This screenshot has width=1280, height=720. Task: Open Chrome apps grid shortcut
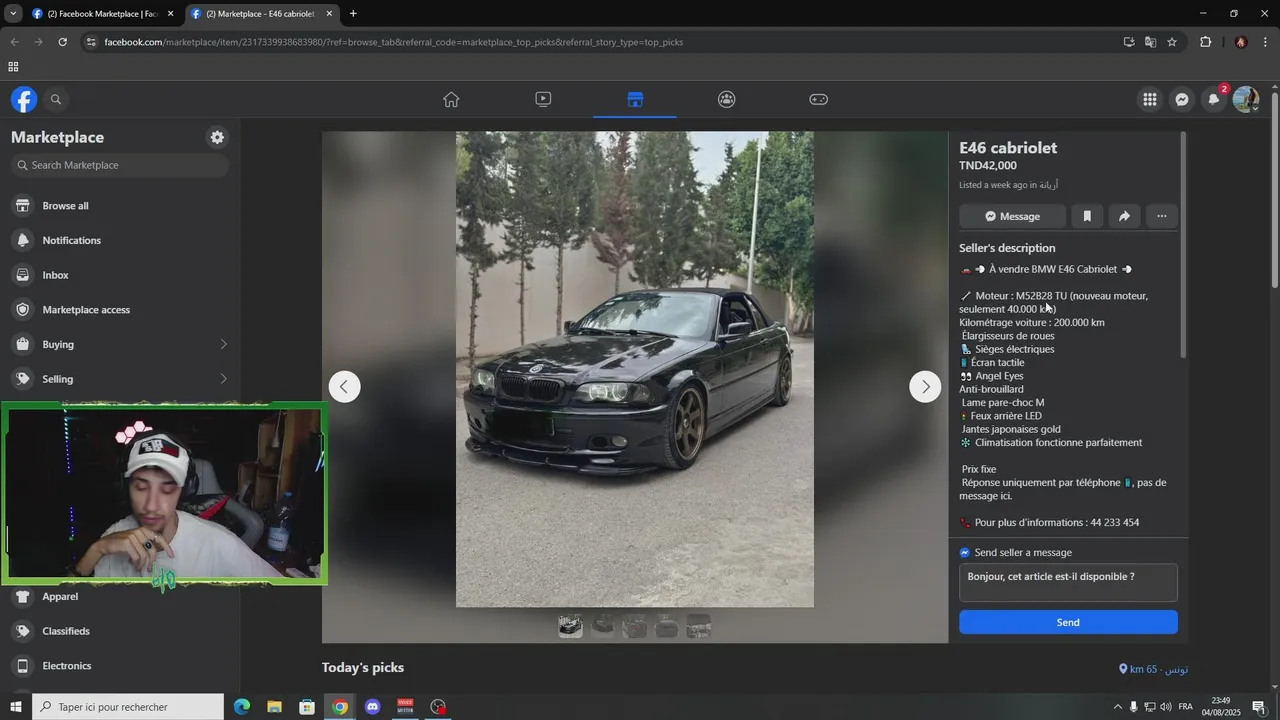[13, 67]
